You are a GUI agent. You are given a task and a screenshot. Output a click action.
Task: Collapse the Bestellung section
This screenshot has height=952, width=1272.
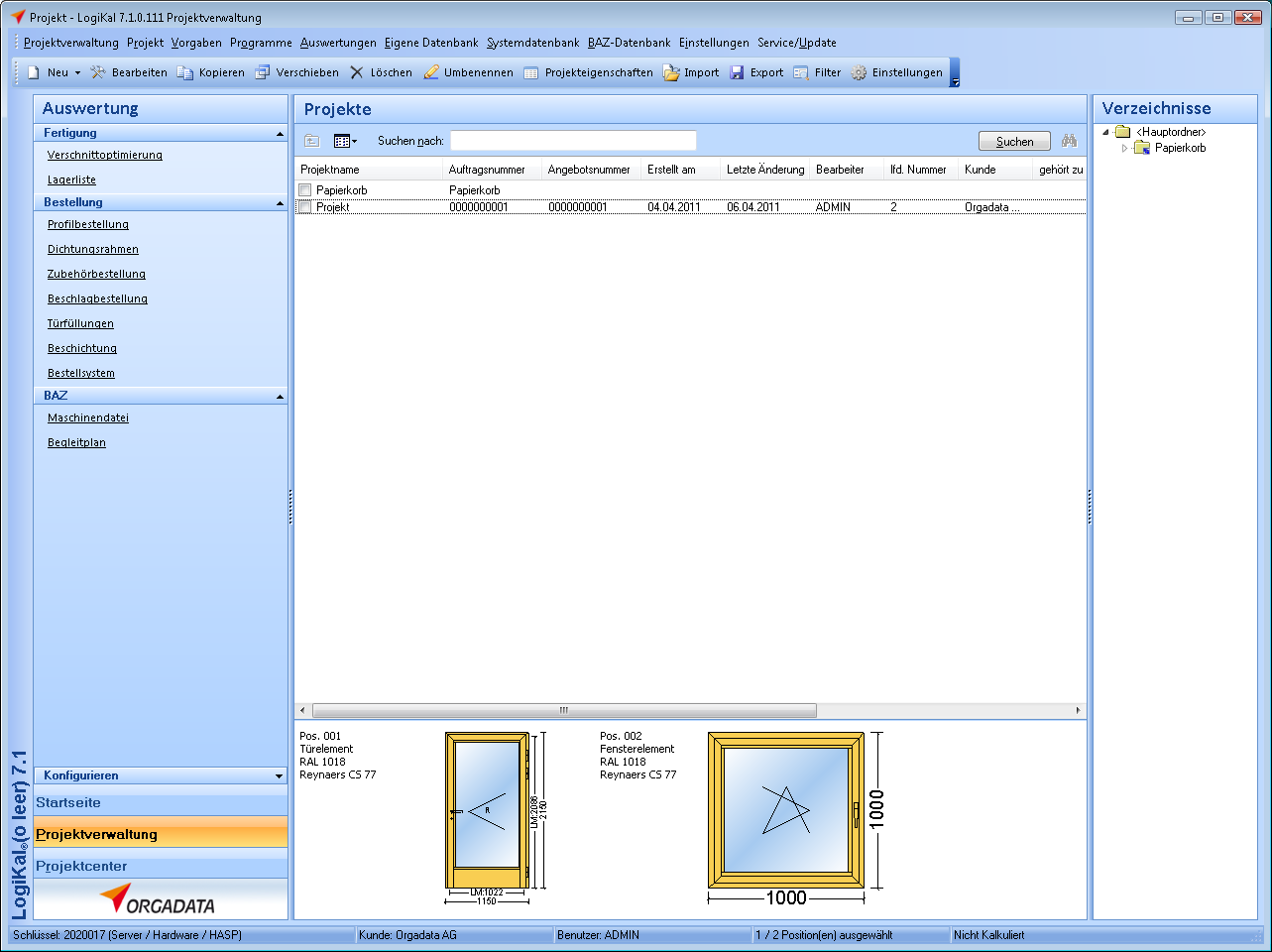point(280,203)
